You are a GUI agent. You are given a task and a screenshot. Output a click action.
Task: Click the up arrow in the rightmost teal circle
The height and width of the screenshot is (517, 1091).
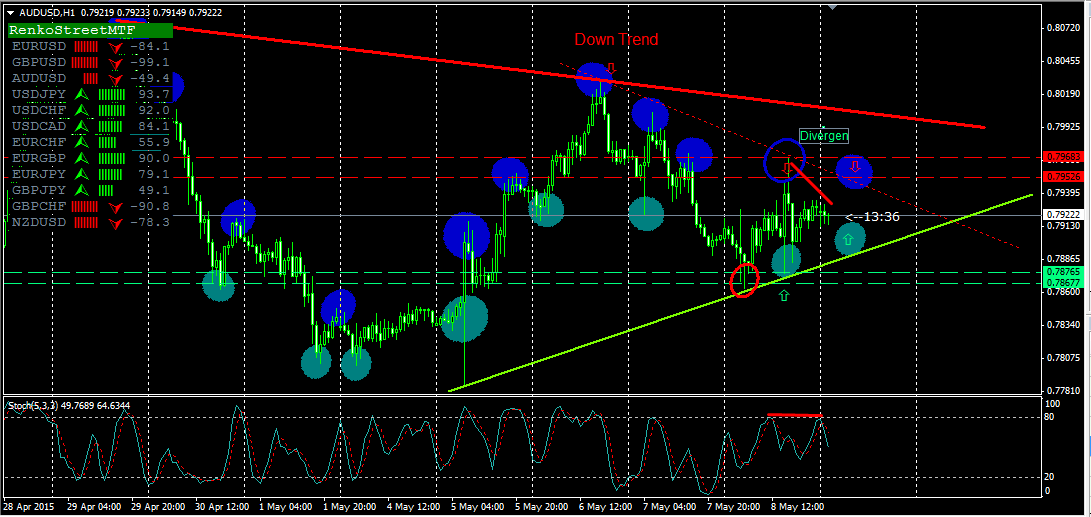849,238
